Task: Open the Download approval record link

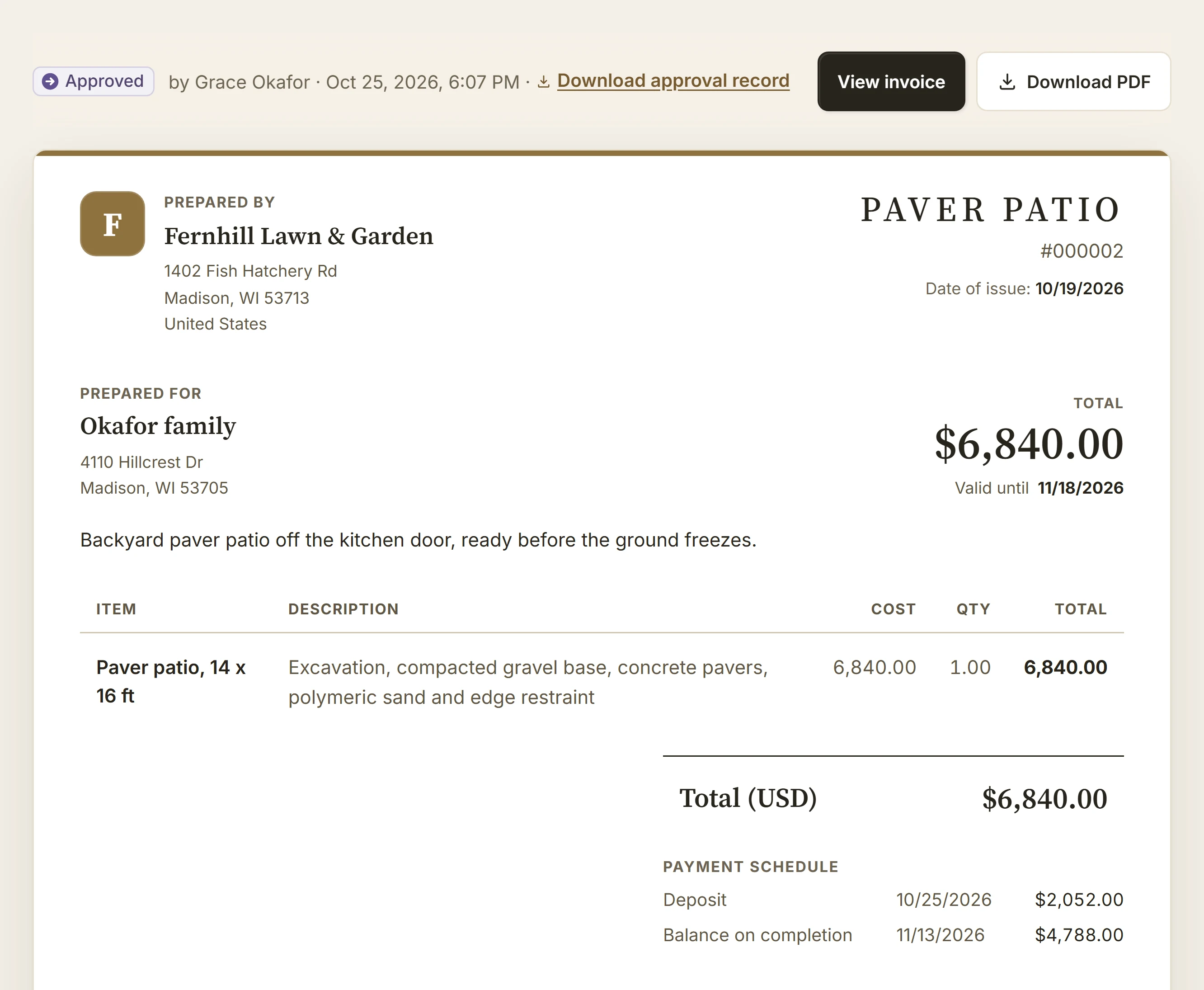Action: pos(673,81)
